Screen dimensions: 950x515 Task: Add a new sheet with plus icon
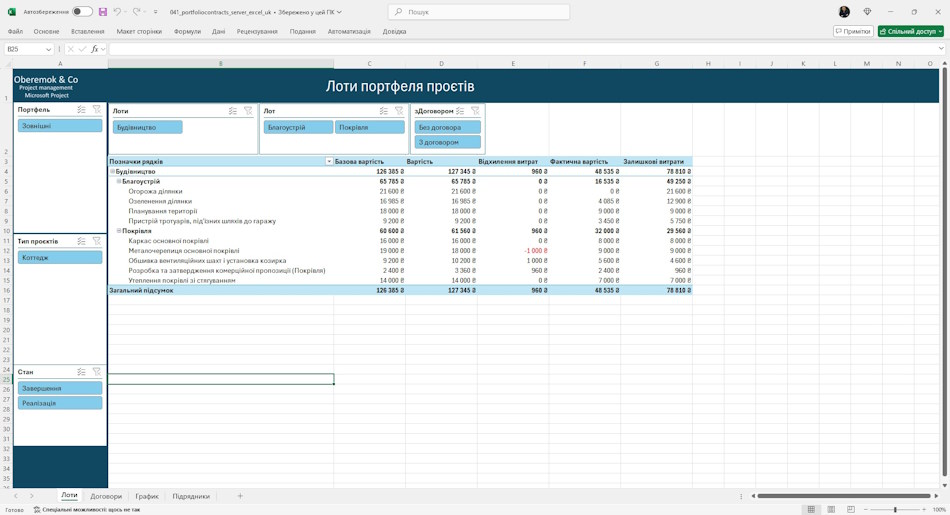[240, 496]
